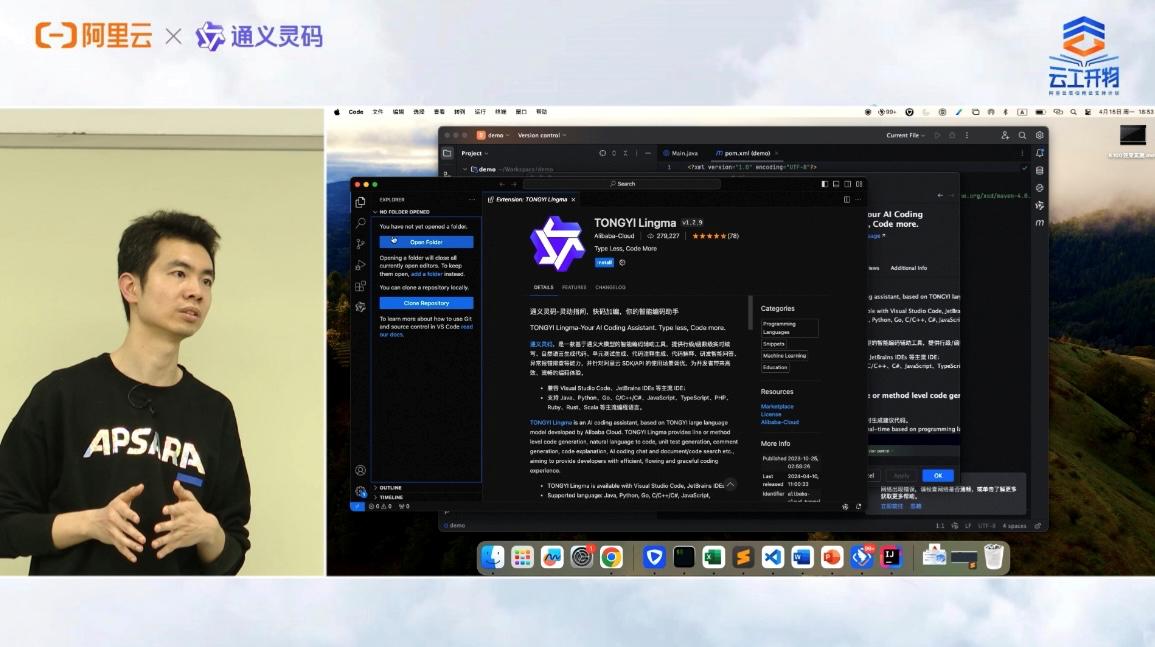The image size is (1155, 647).
Task: Expand the TIMELINE section
Action: tap(390, 497)
